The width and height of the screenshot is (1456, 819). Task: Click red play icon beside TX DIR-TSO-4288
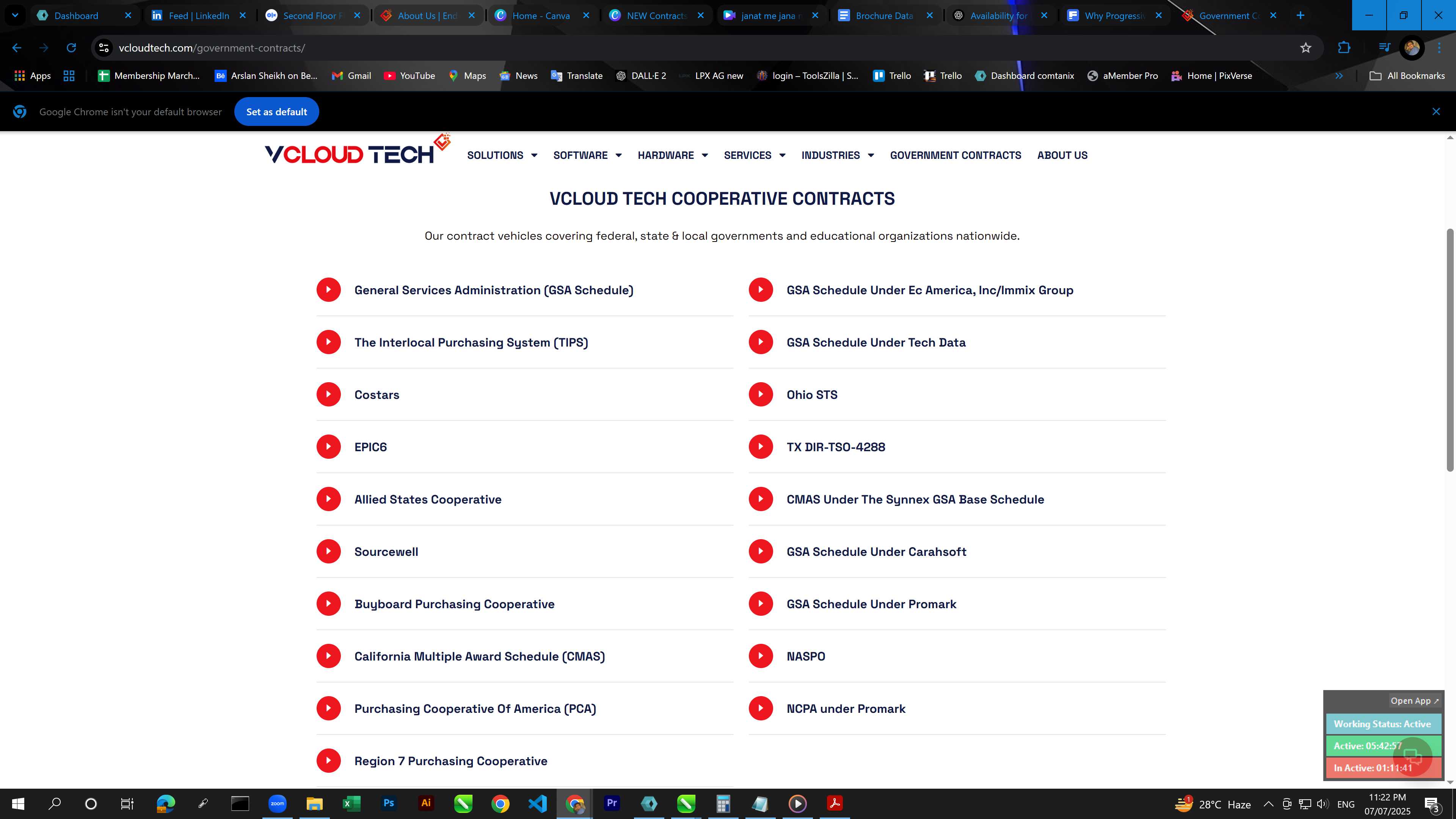click(761, 447)
